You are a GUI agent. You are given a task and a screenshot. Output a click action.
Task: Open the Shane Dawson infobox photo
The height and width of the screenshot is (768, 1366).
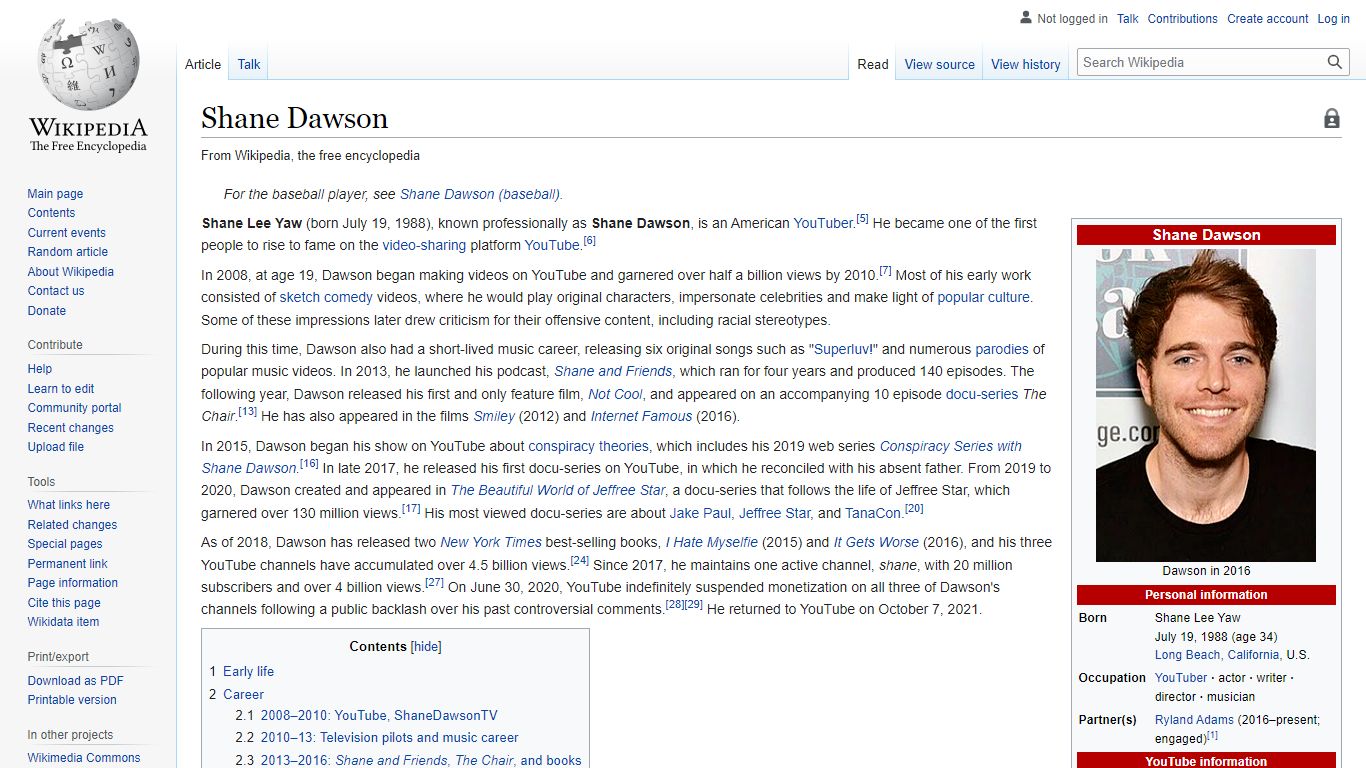coord(1206,405)
